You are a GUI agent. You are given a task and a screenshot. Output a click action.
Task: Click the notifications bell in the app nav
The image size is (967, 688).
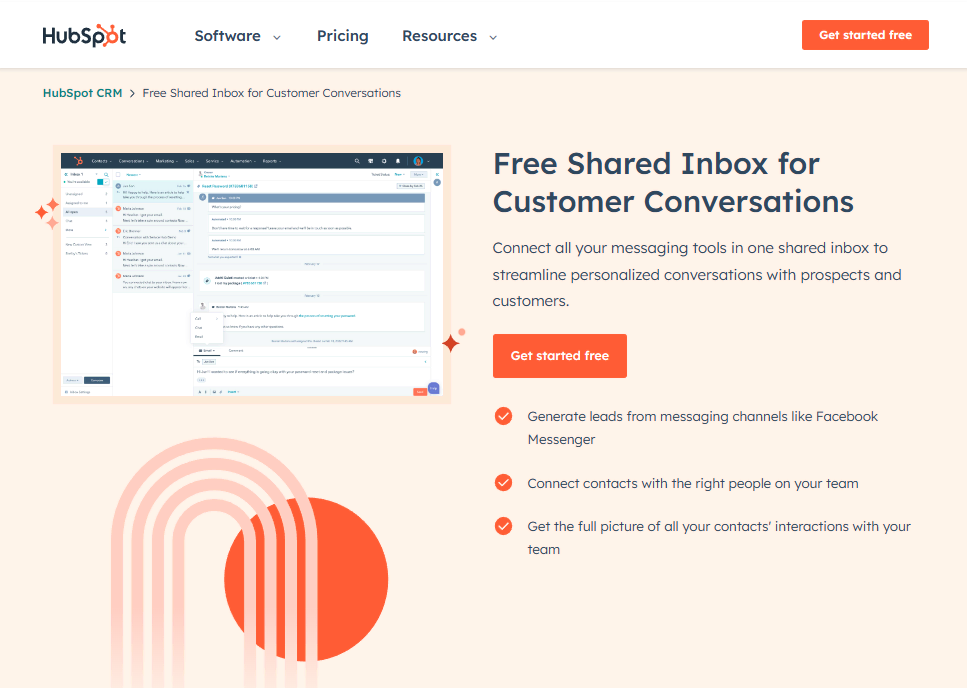pos(398,161)
